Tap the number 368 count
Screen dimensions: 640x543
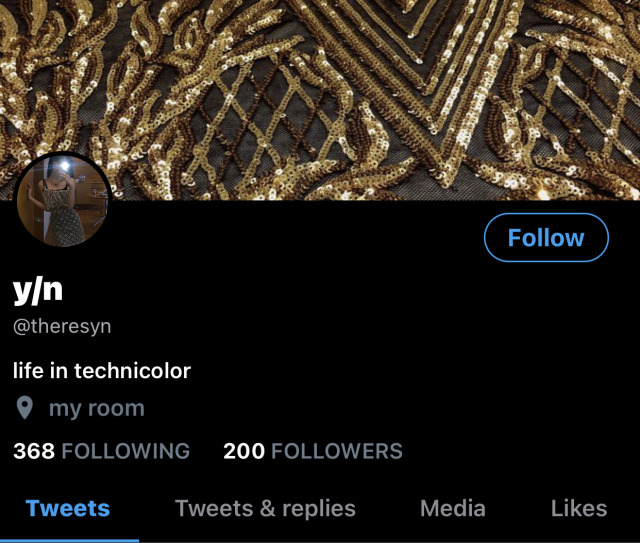tap(34, 451)
